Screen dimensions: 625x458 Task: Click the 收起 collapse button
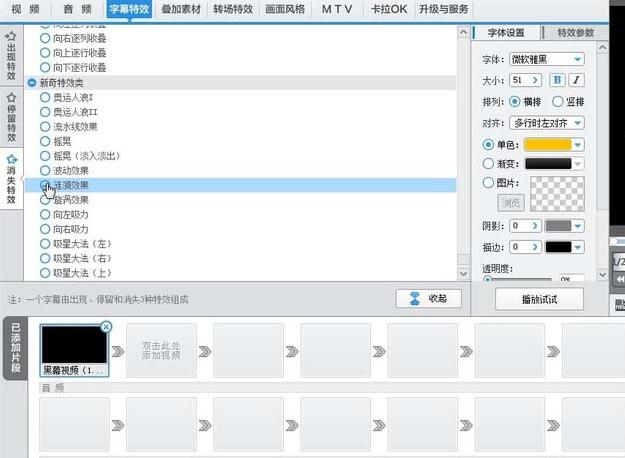click(x=428, y=298)
